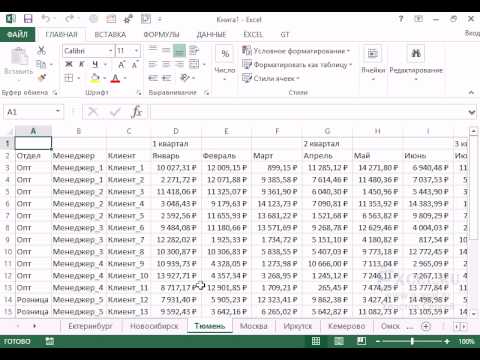Screen dimensions: 480x360
Task: Open the font size 11 dropdown
Action: tap(136, 51)
